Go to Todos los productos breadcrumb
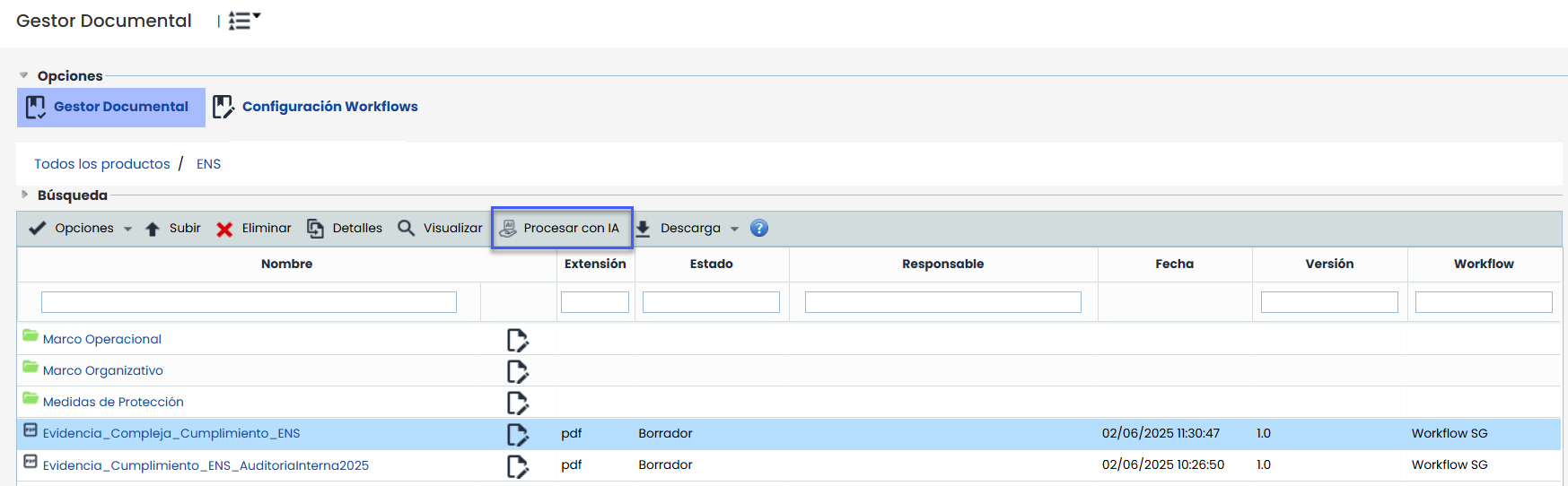 pos(102,163)
